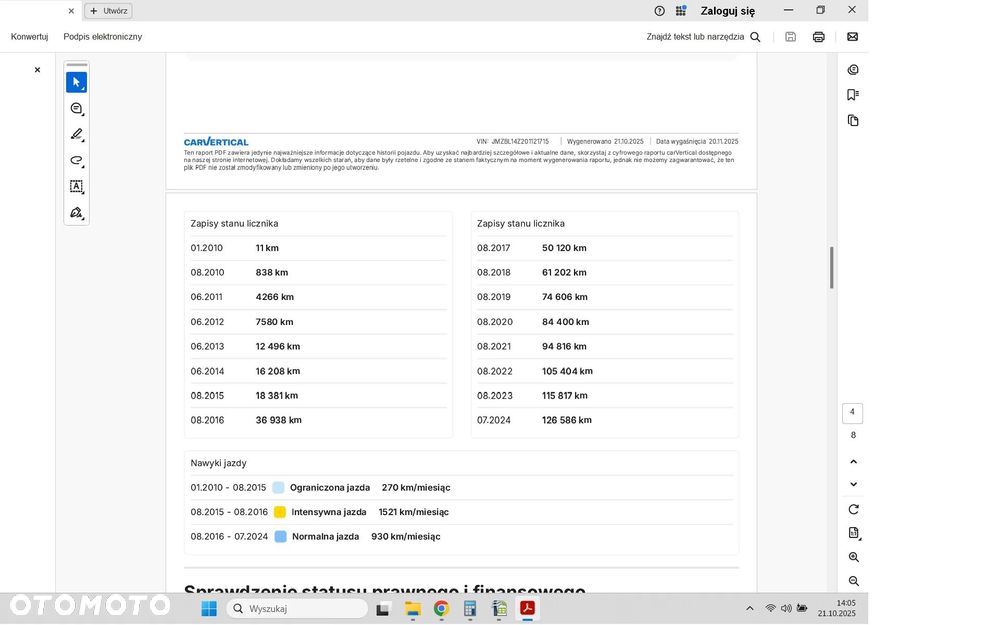The height and width of the screenshot is (625, 1000).
Task: Click the blue Normalna jazda swatch
Action: (x=280, y=536)
